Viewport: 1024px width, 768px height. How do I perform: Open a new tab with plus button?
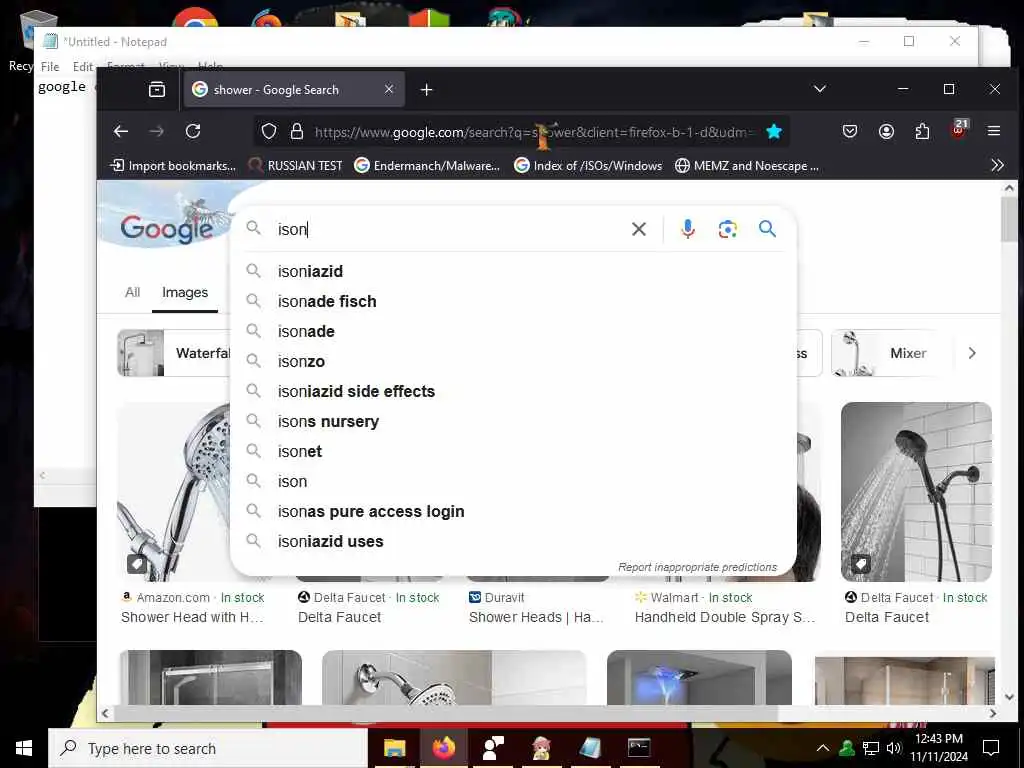pyautogui.click(x=426, y=89)
